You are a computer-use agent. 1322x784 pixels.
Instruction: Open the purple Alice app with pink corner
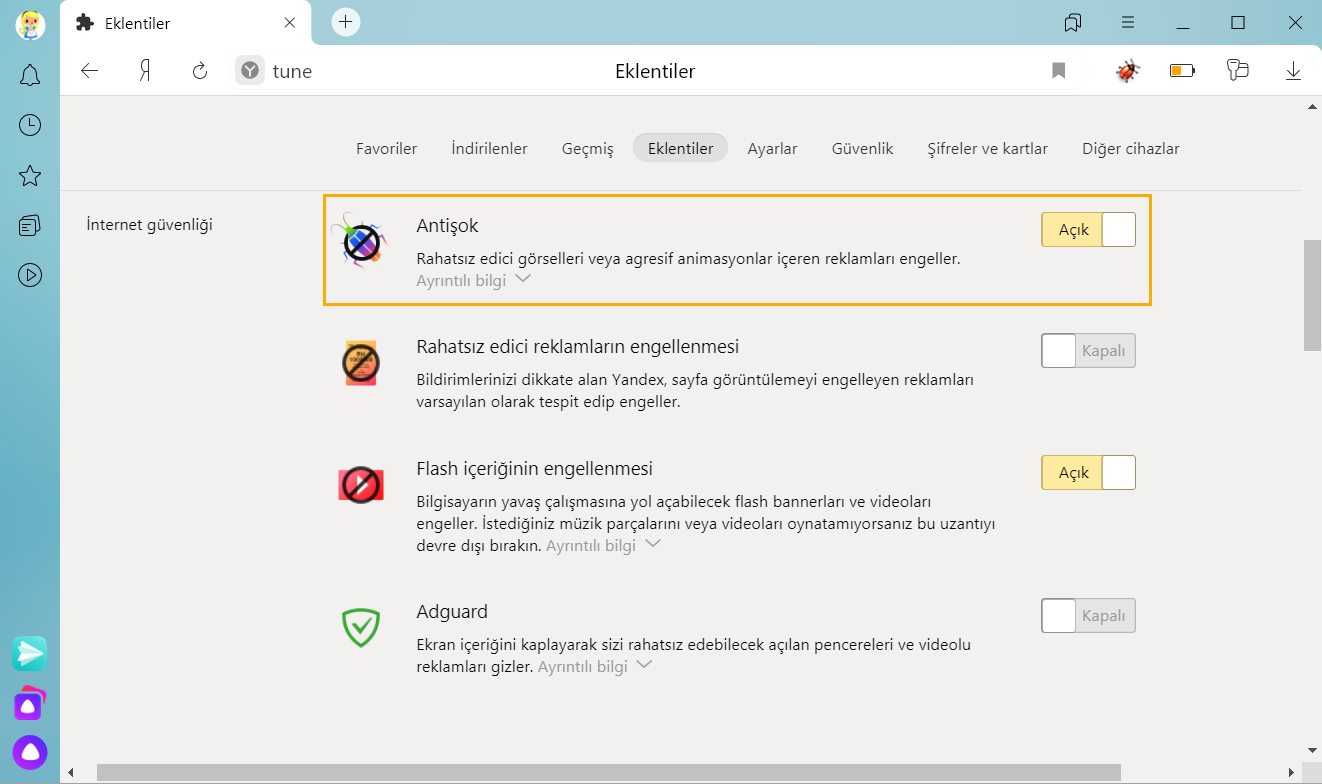[x=30, y=704]
